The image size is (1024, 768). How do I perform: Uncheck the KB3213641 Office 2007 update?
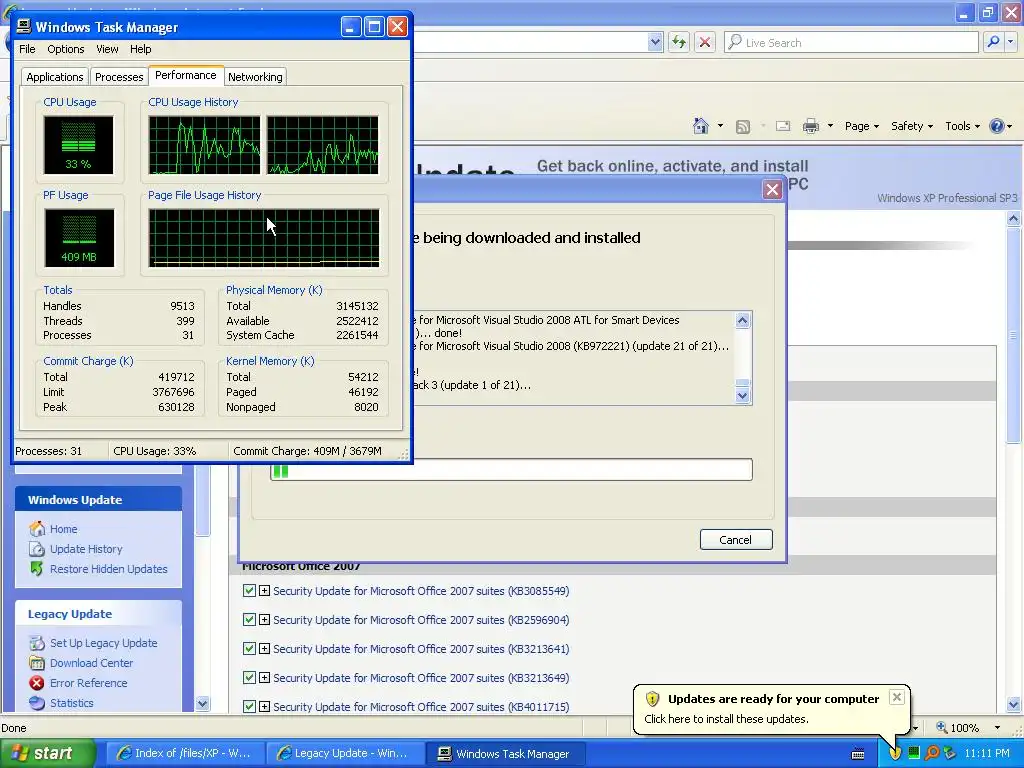(x=249, y=648)
